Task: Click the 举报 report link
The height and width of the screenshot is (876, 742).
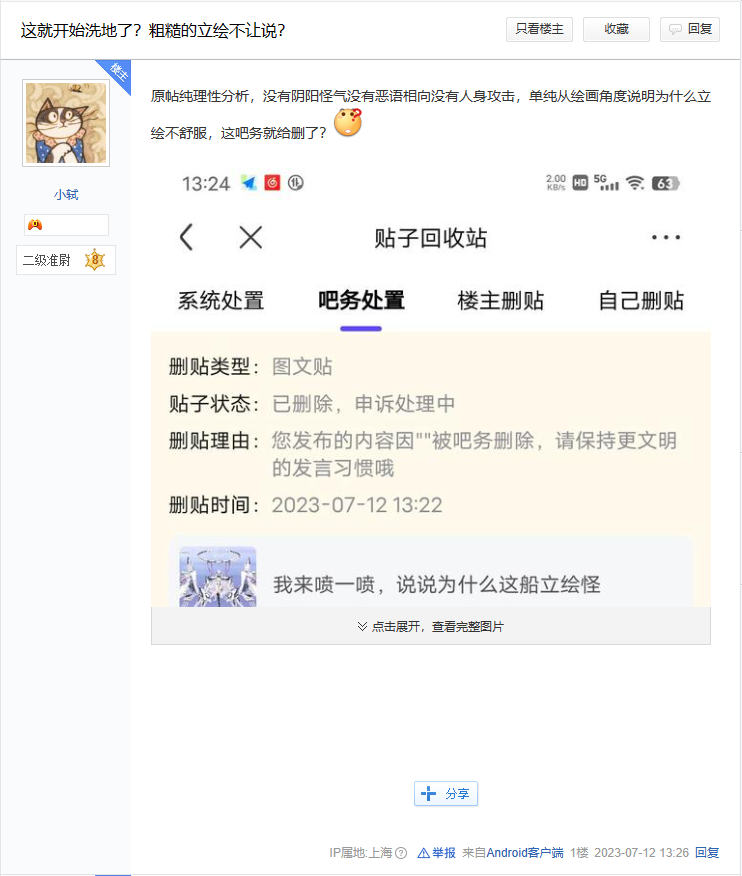Action: [437, 853]
